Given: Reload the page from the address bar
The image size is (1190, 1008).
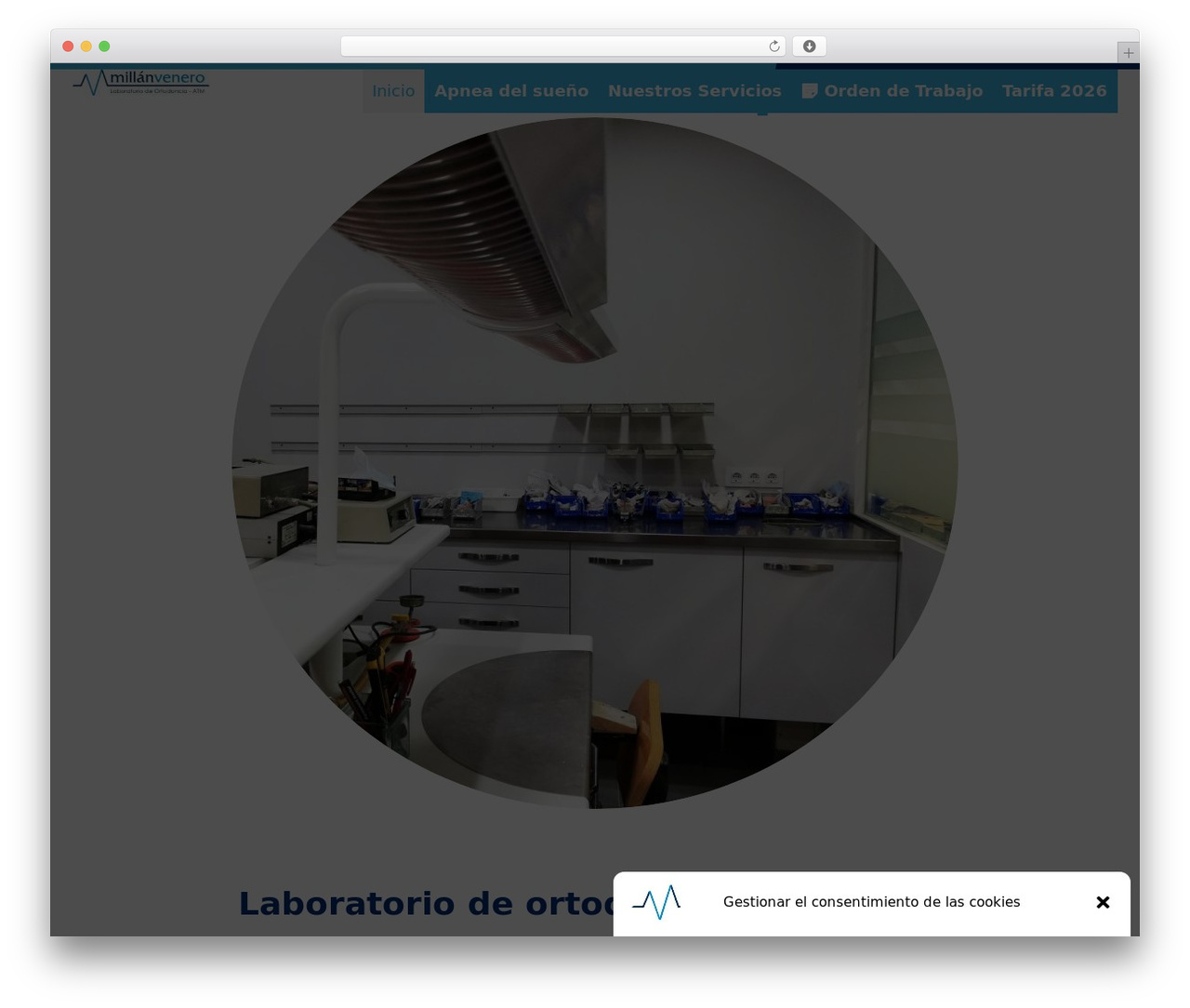Looking at the screenshot, I should tap(774, 46).
